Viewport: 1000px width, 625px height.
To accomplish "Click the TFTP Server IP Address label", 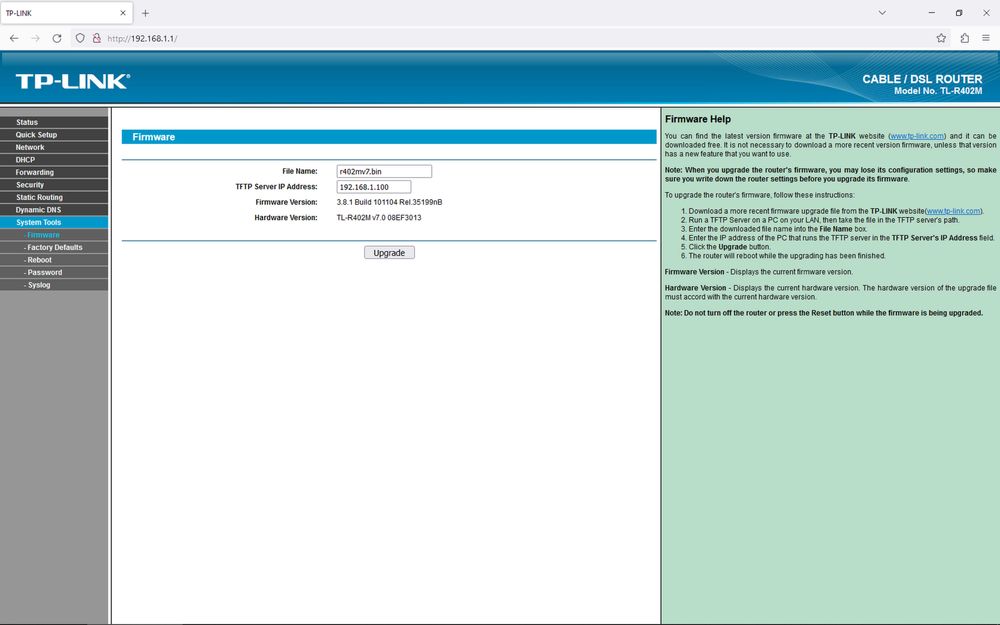I will click(x=276, y=187).
